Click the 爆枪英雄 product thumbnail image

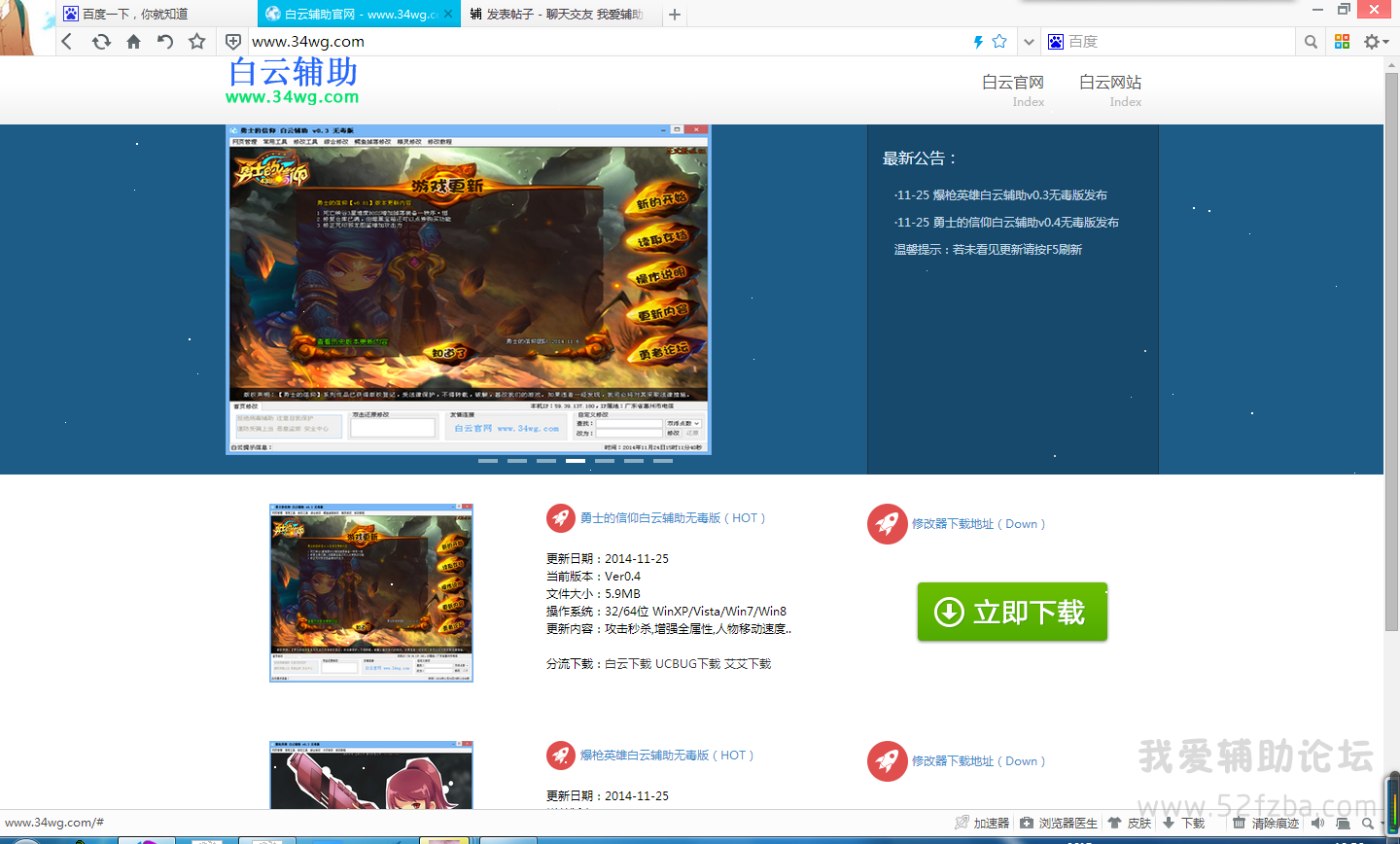pos(371,775)
